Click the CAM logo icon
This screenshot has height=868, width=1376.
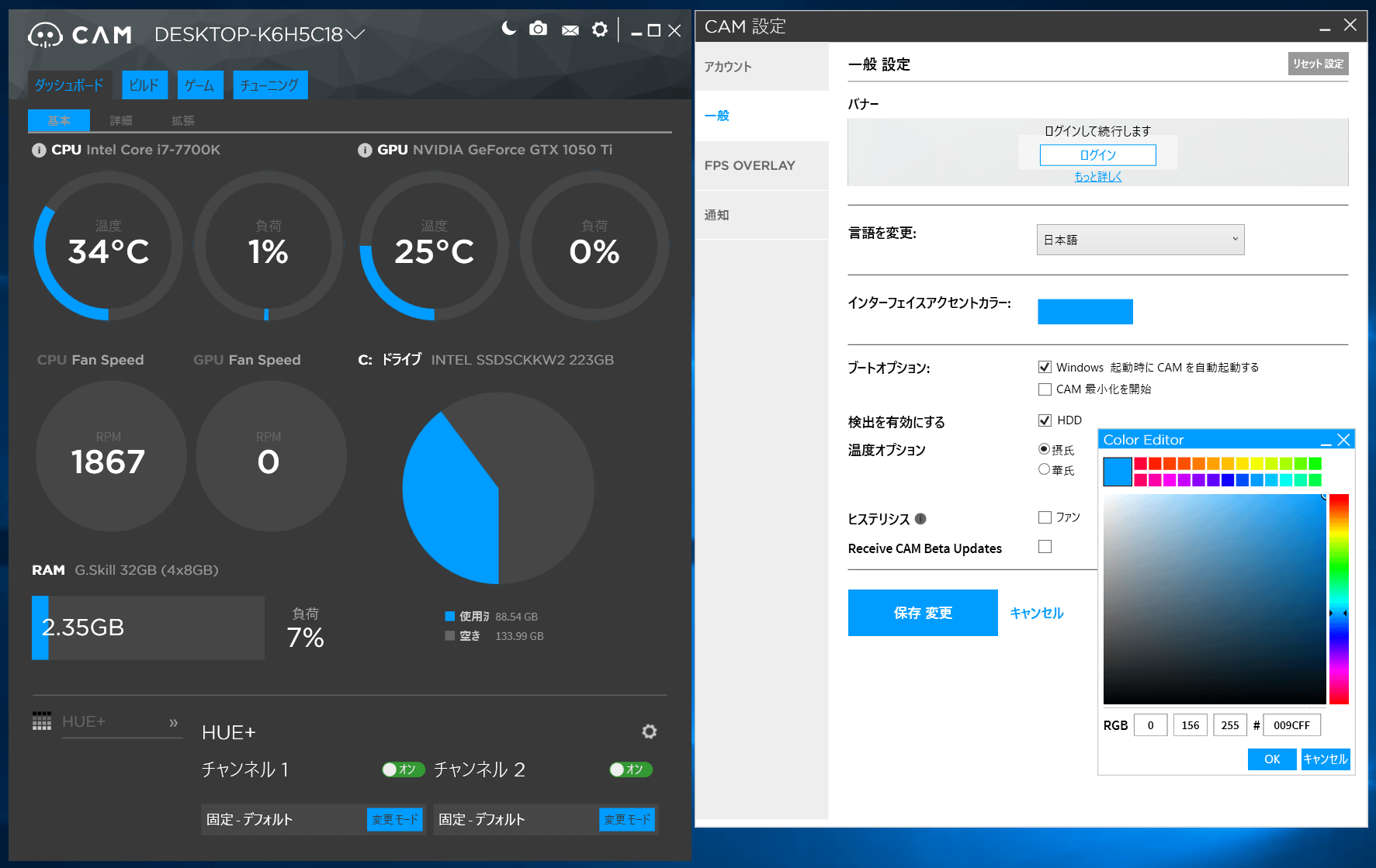point(45,35)
